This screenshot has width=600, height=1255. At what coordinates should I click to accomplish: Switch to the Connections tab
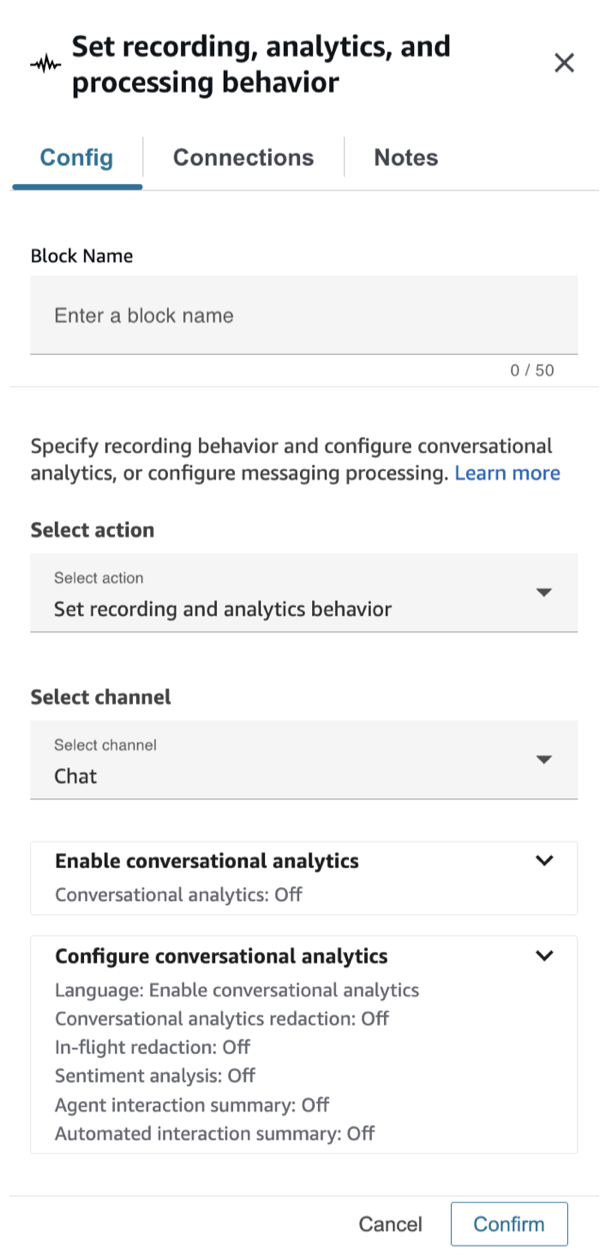click(243, 157)
